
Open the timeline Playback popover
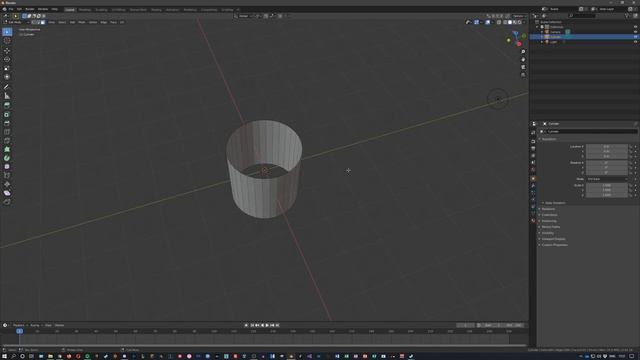19,325
